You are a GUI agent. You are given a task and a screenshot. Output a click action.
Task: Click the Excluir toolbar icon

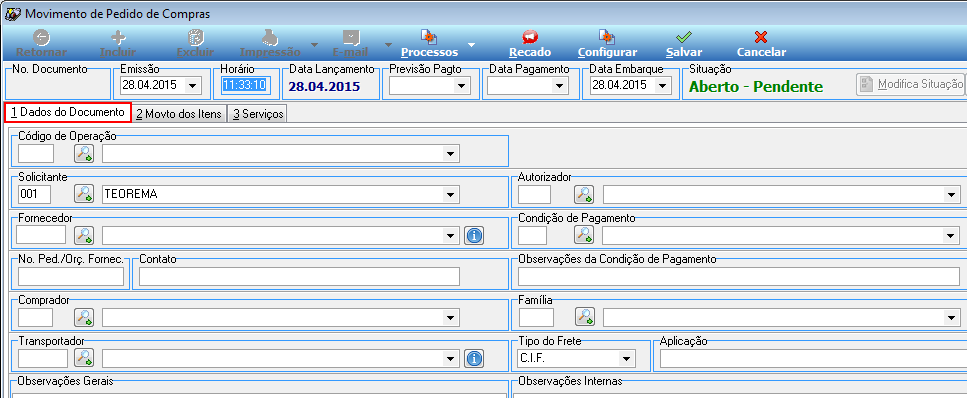click(195, 38)
